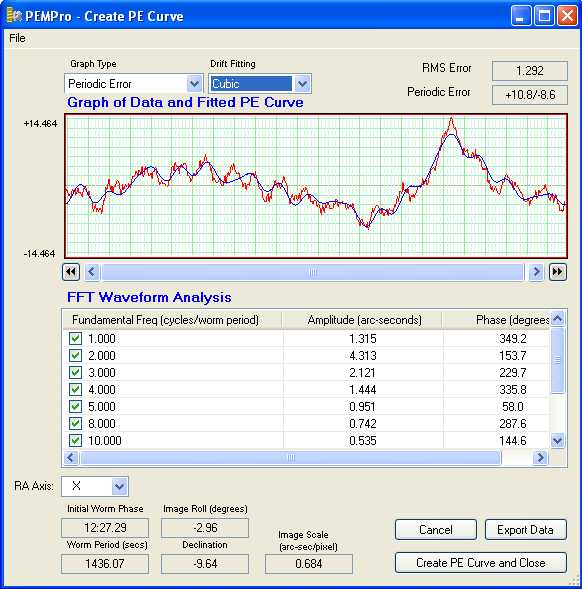Jump graph to end with fast-forward button
This screenshot has width=582, height=589.
tap(558, 272)
